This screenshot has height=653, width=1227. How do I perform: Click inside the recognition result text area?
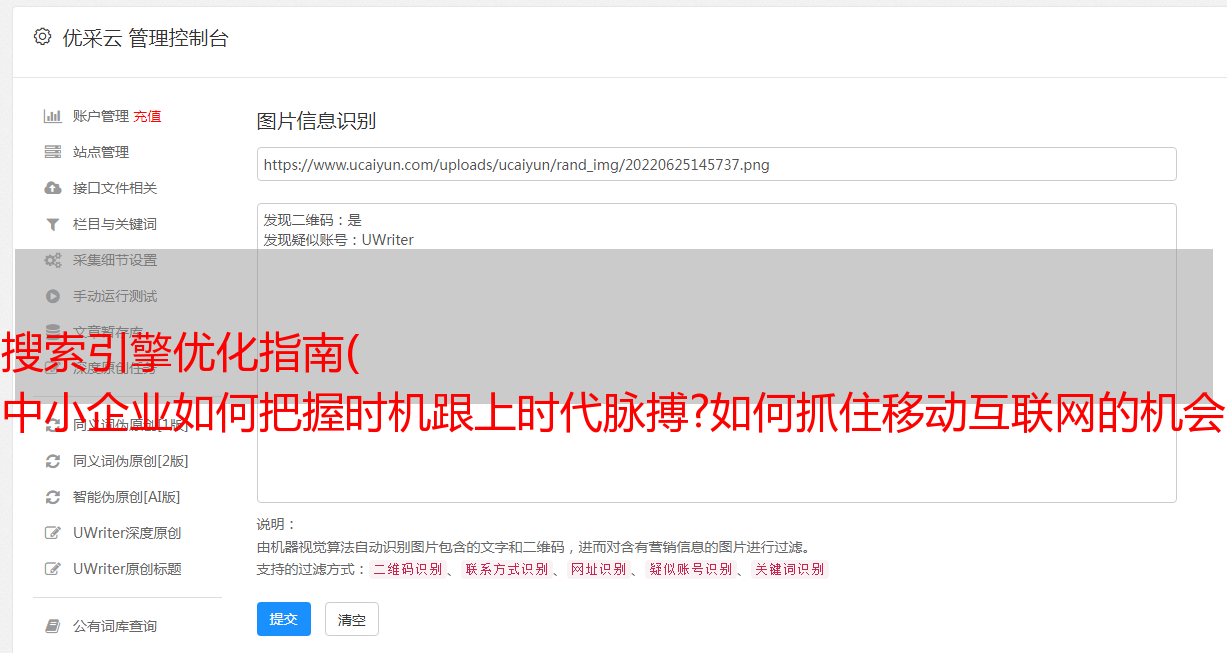(716, 353)
